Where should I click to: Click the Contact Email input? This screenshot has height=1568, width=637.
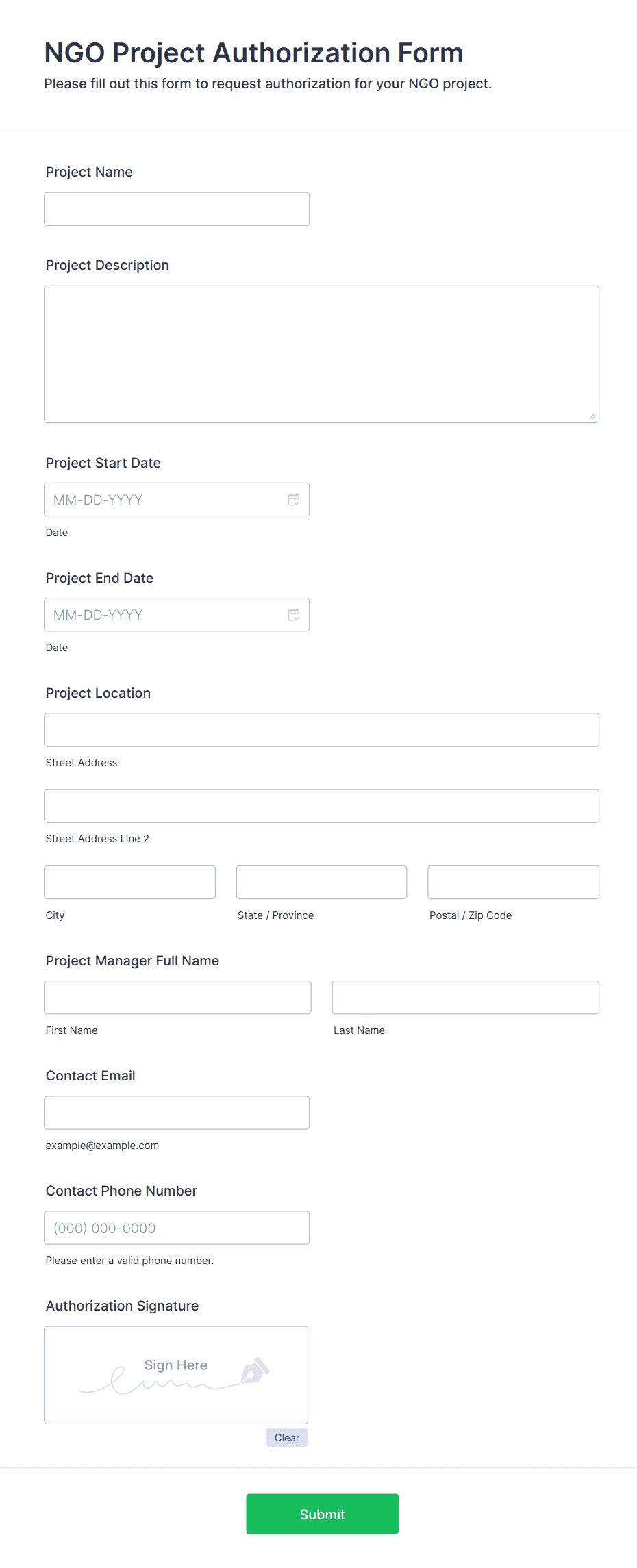click(x=177, y=1113)
